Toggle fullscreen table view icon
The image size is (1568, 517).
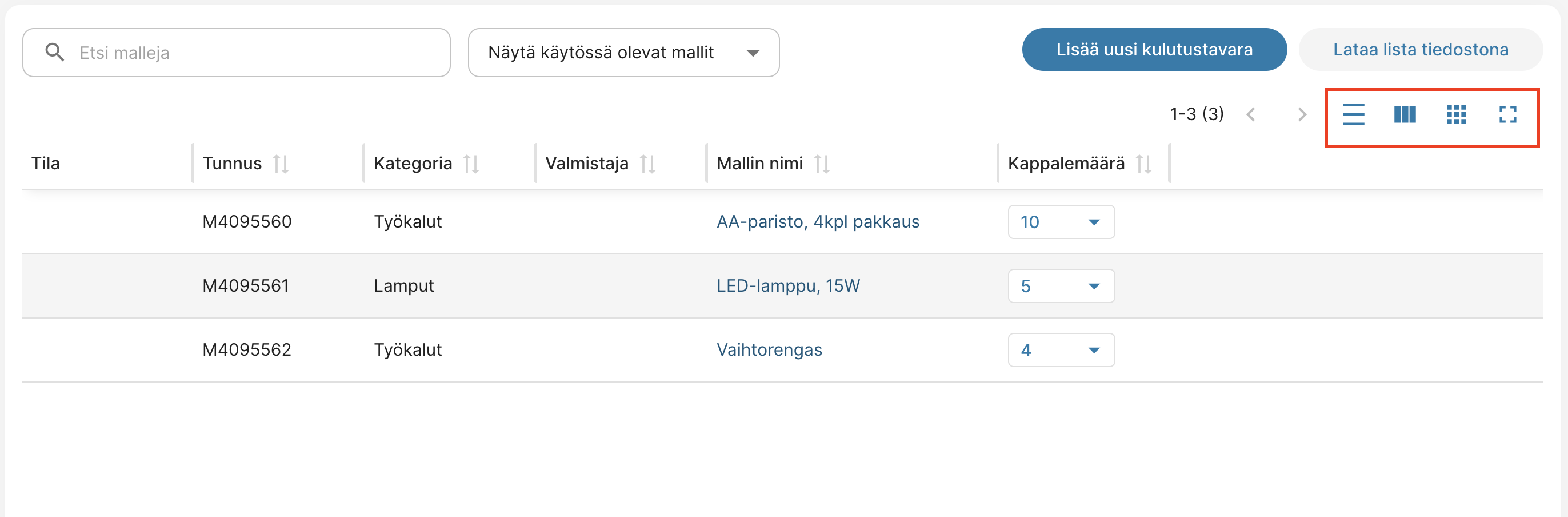pos(1507,114)
